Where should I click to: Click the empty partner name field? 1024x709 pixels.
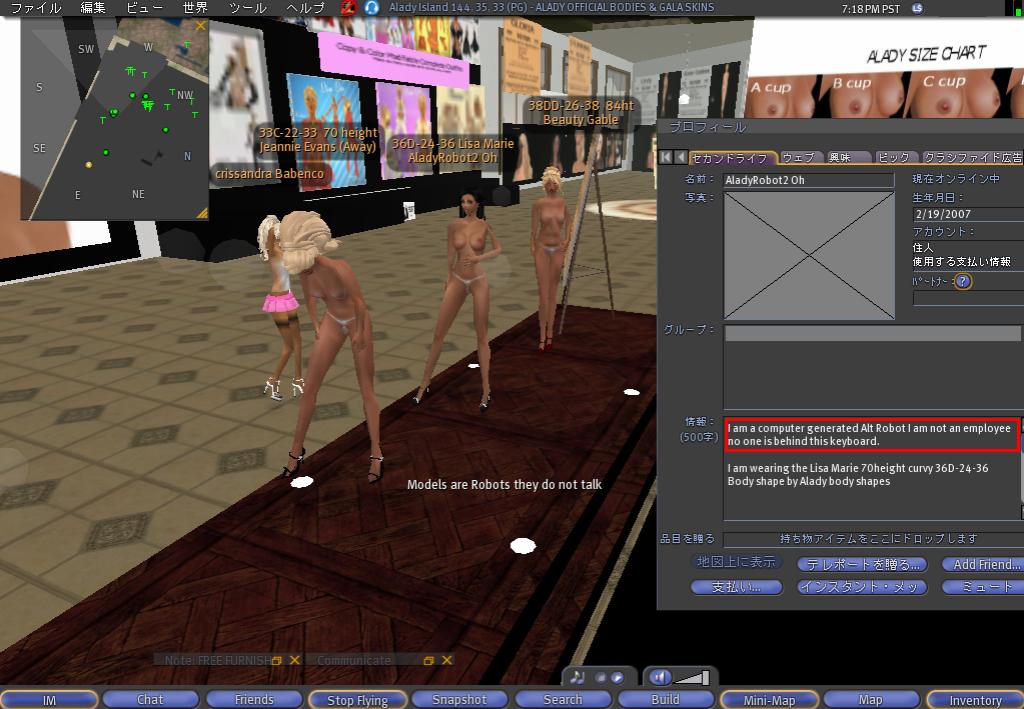968,298
